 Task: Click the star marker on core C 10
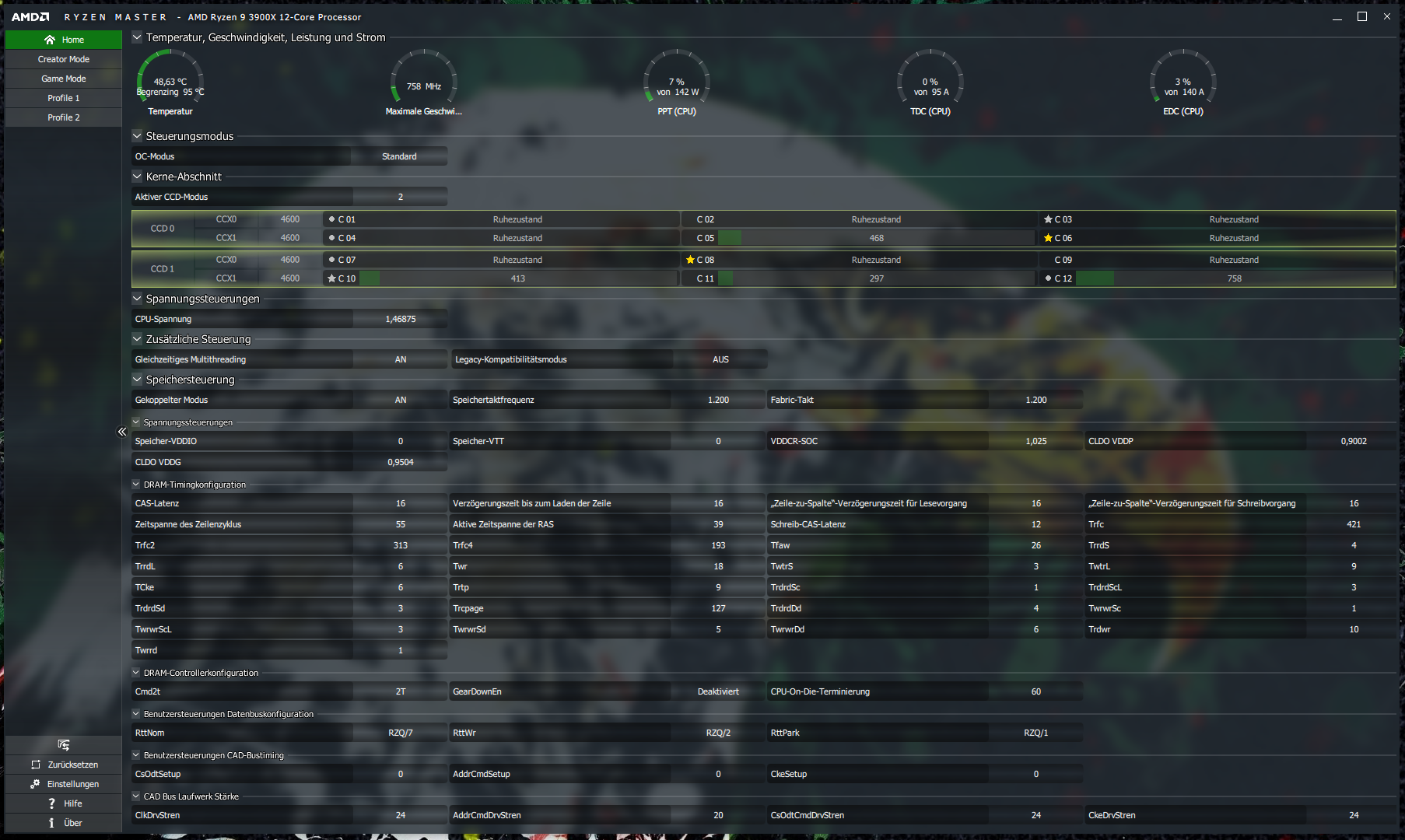pyautogui.click(x=331, y=278)
